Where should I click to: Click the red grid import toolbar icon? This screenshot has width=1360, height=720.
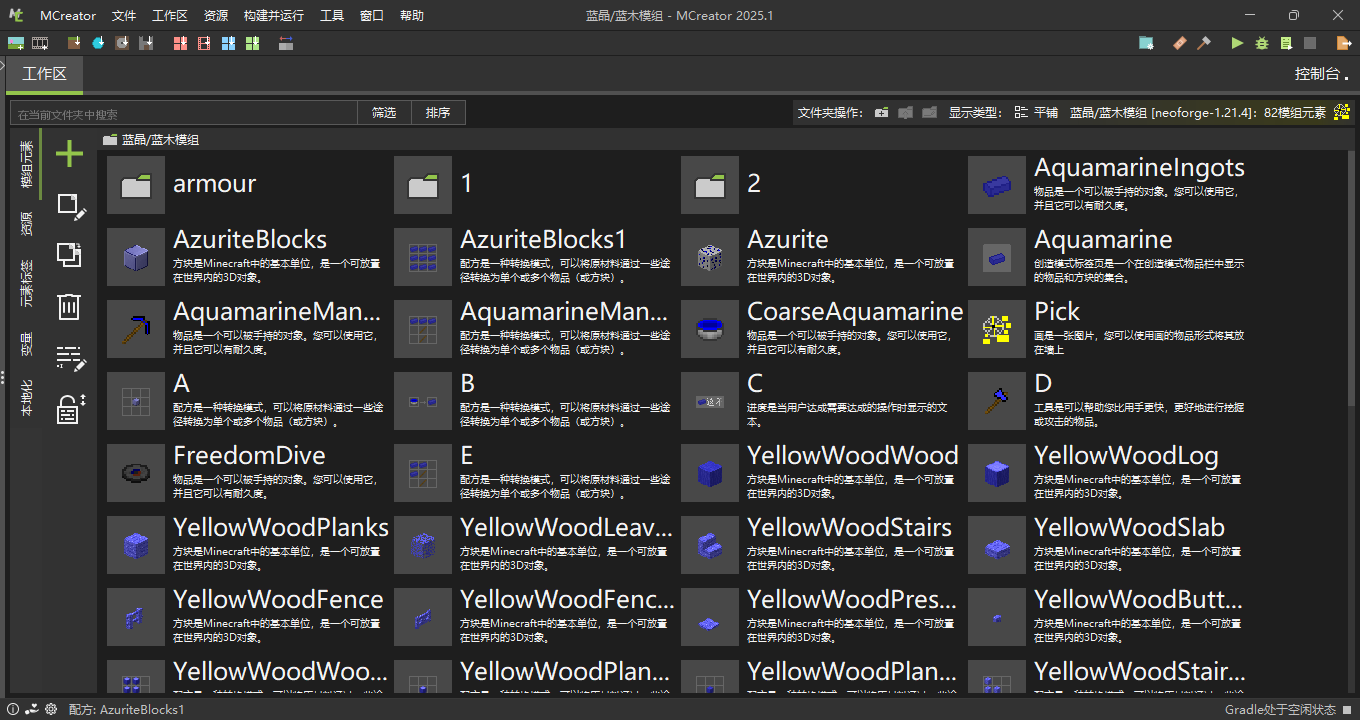click(x=180, y=43)
